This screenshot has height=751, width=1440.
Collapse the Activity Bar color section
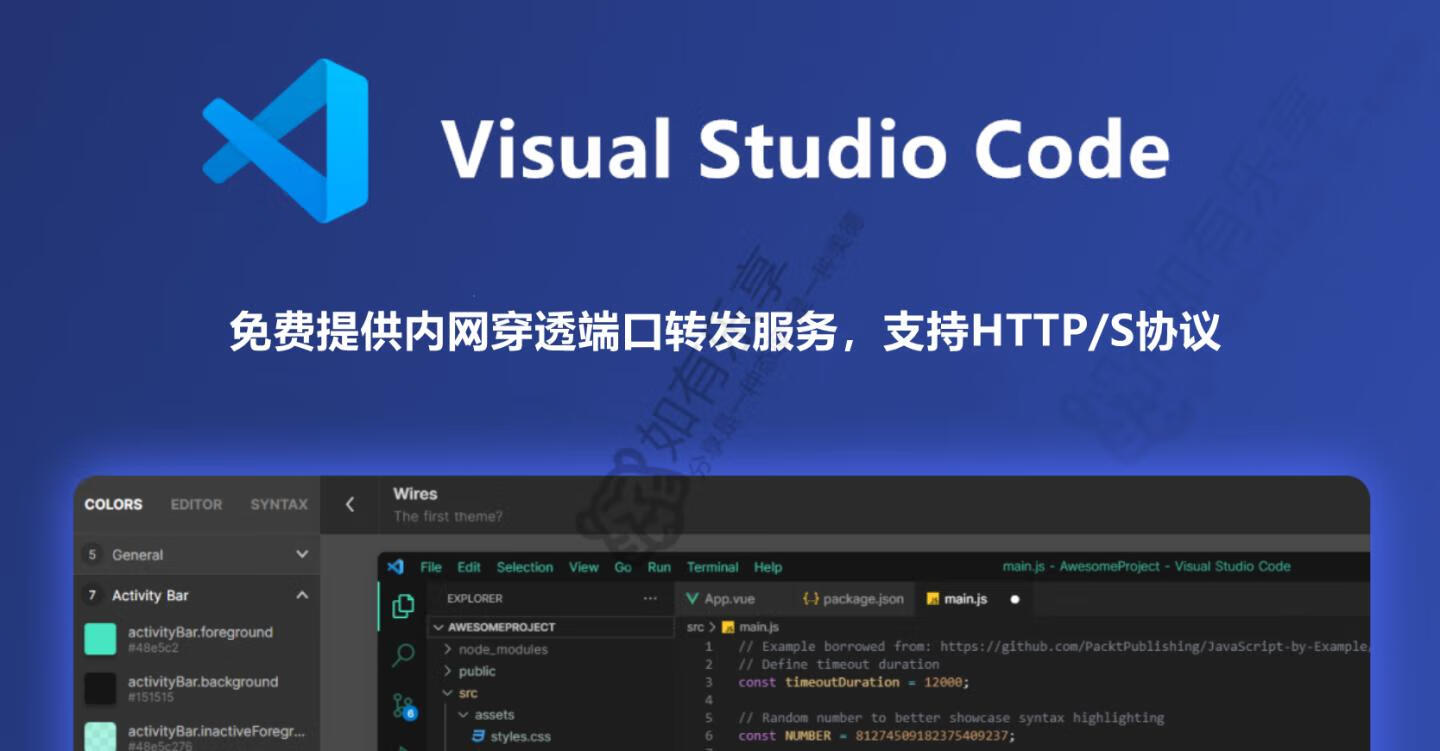tap(197, 595)
